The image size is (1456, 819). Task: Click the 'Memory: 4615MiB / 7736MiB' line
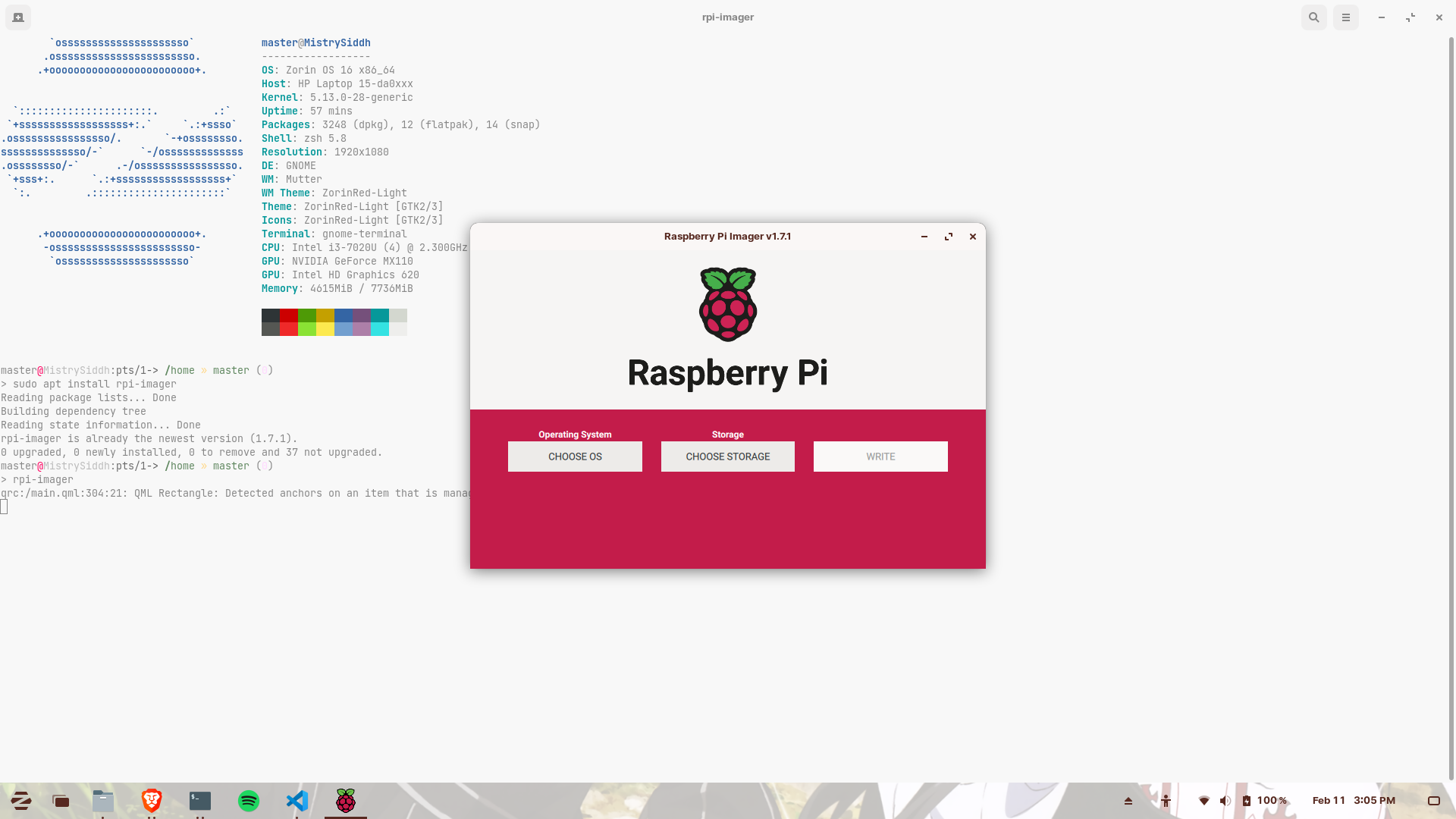coord(337,289)
